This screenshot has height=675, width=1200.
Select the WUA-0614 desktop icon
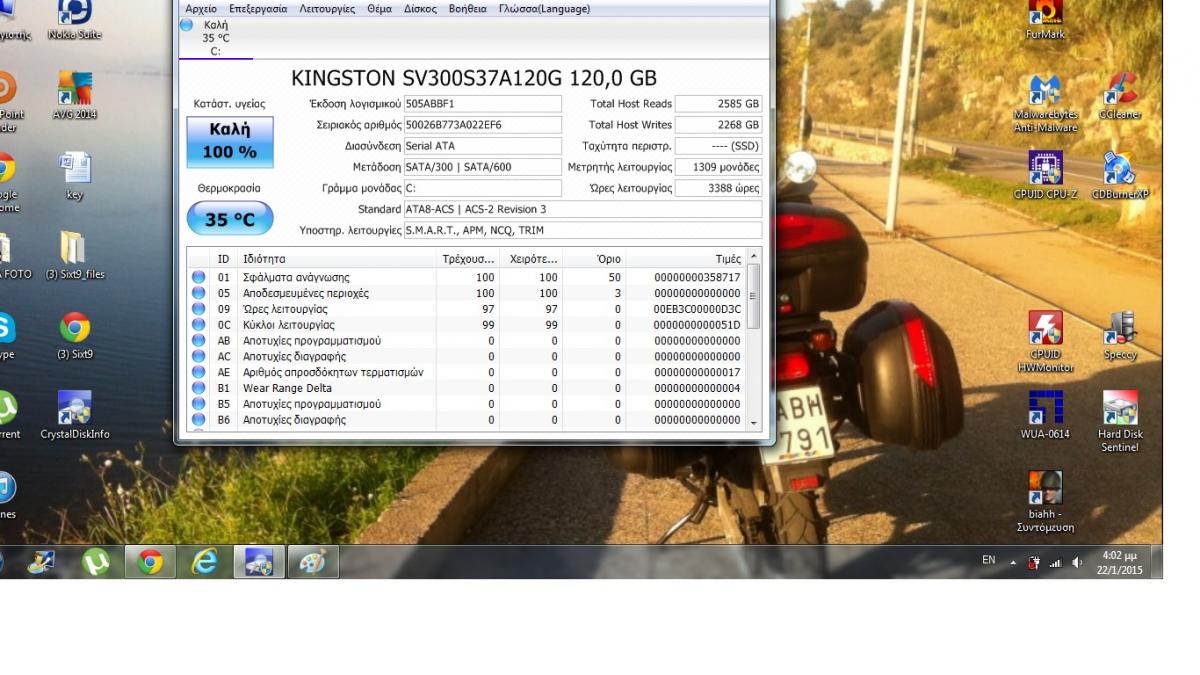click(x=1045, y=416)
